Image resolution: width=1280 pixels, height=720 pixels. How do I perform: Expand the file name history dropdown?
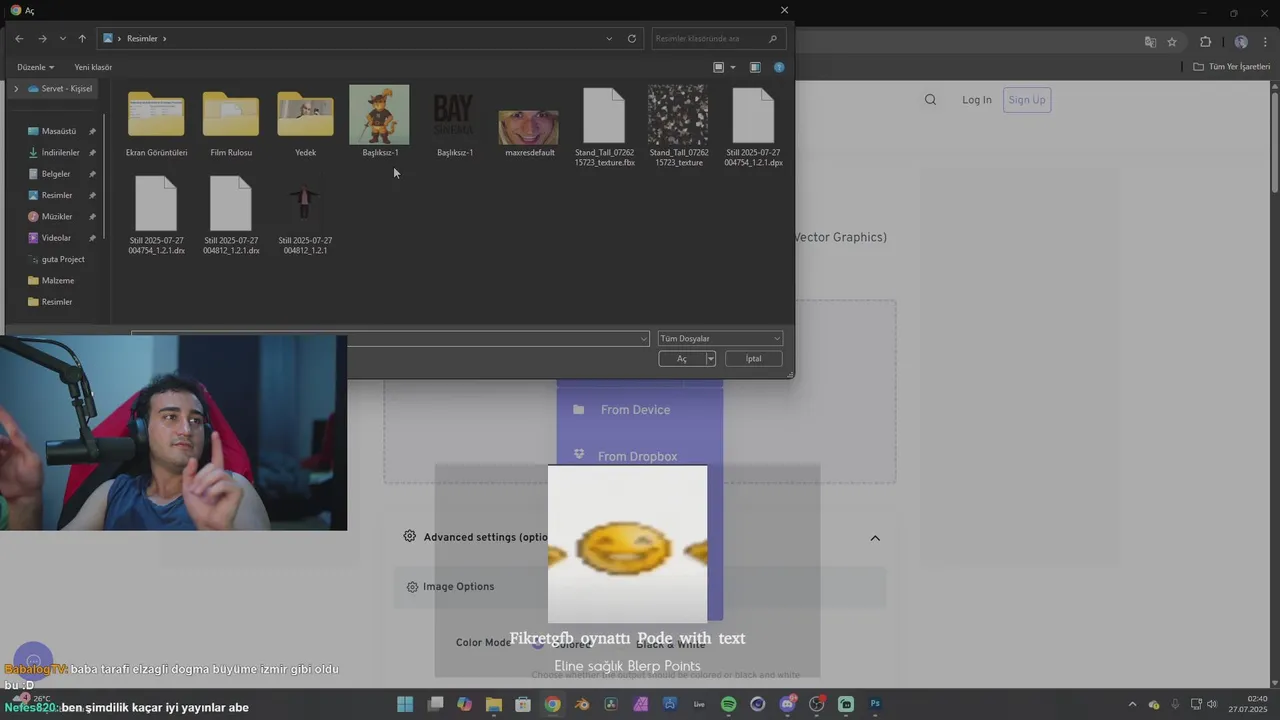[x=643, y=339]
